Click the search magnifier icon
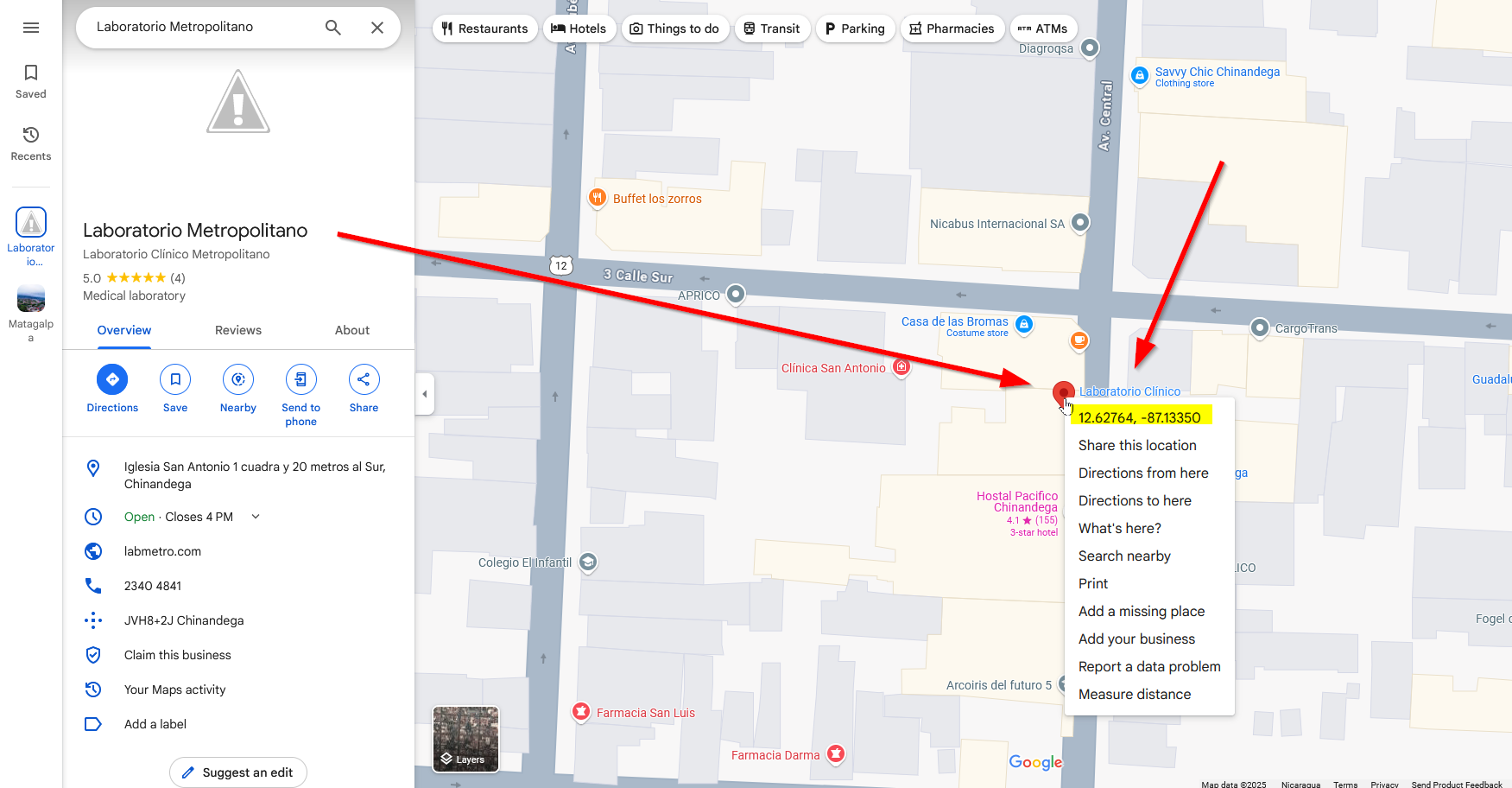 pos(333,28)
